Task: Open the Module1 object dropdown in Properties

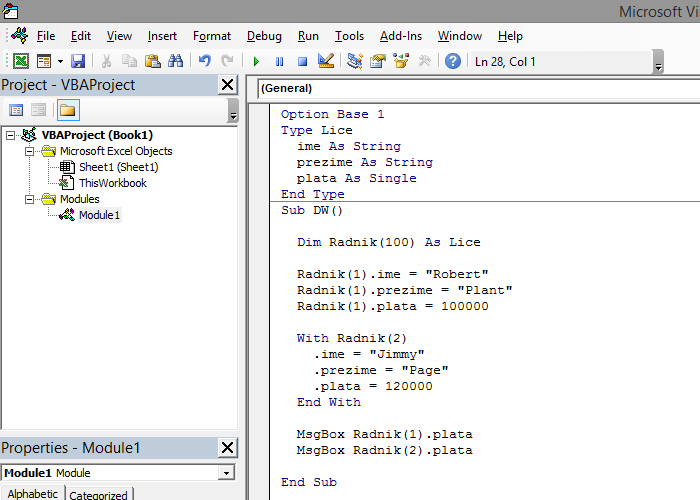Action: [x=227, y=473]
